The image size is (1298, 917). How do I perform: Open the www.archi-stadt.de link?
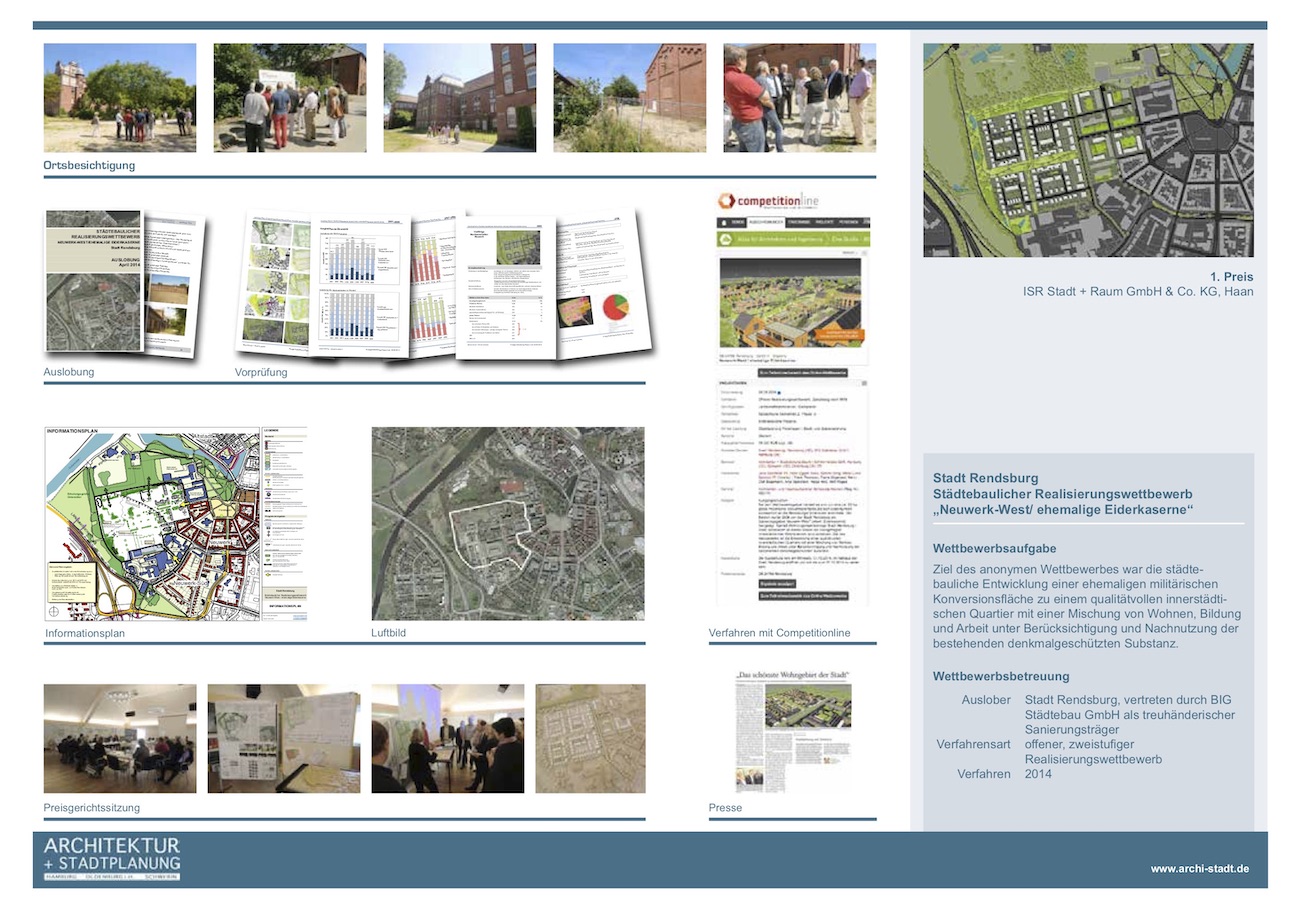(x=1199, y=869)
